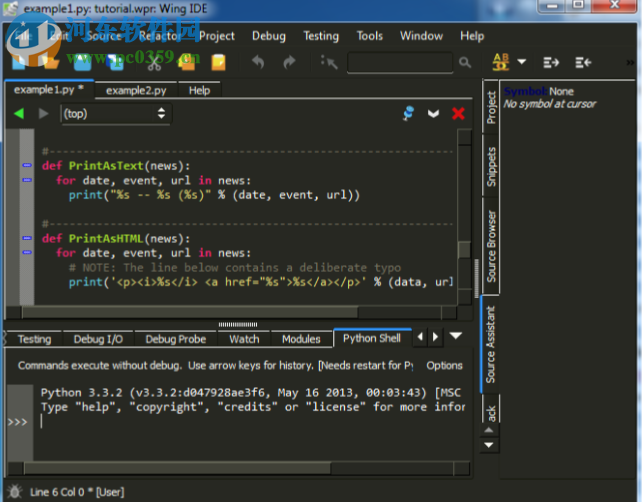The height and width of the screenshot is (502, 642).
Task: Click the redo arrow in toolbar
Action: point(289,62)
